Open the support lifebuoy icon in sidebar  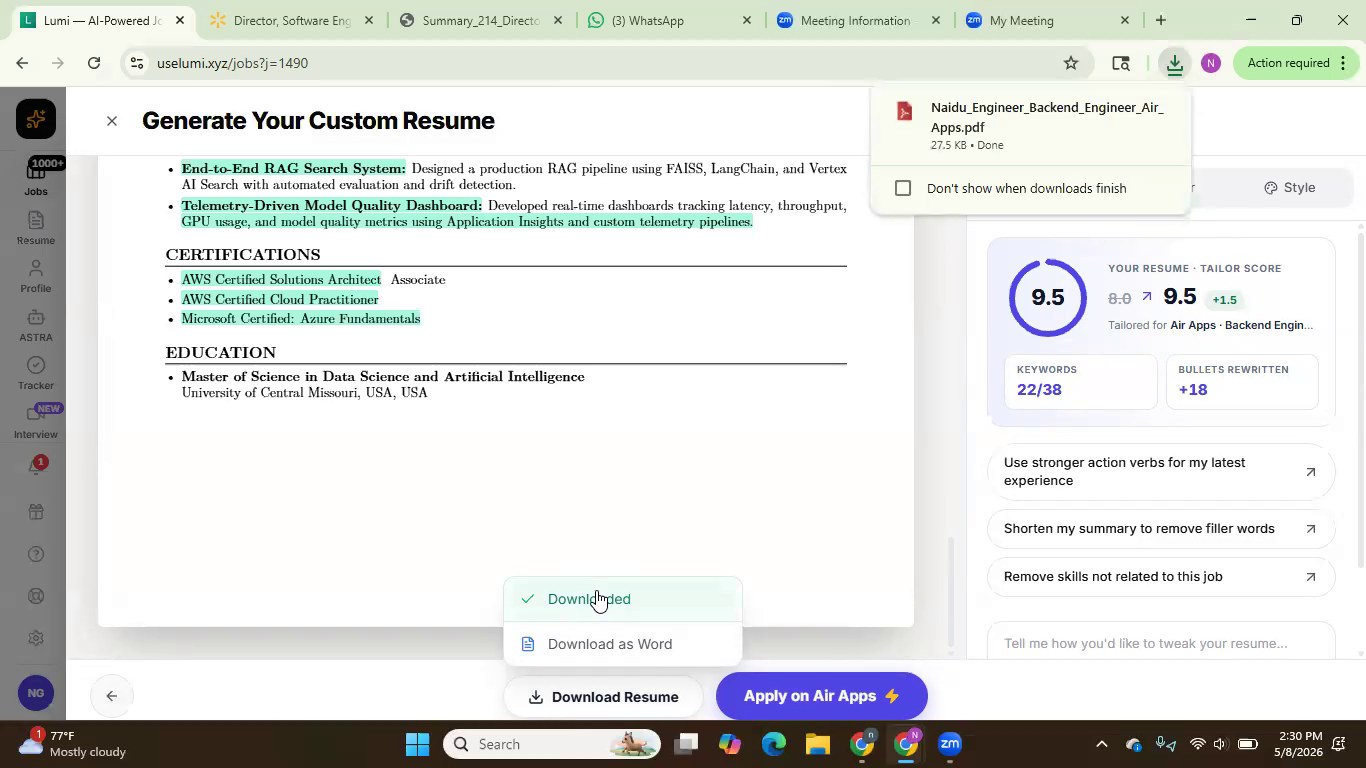tap(35, 596)
